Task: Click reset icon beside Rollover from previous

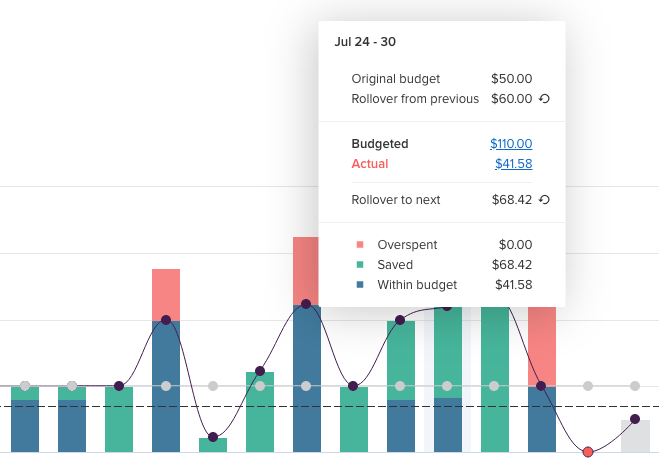Action: click(544, 99)
